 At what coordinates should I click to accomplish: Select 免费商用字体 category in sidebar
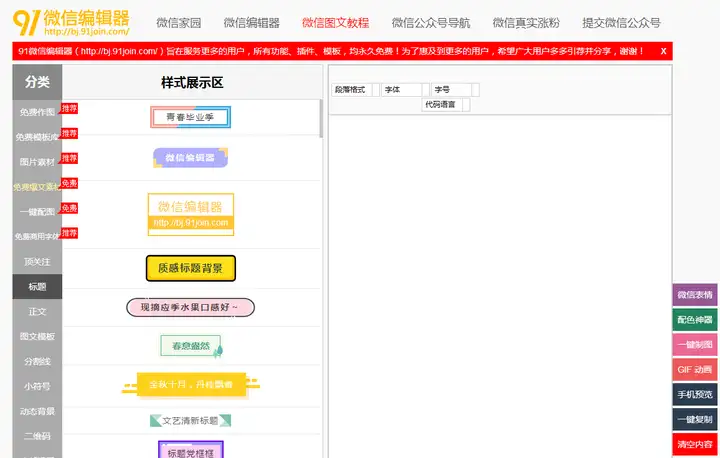[x=37, y=237]
